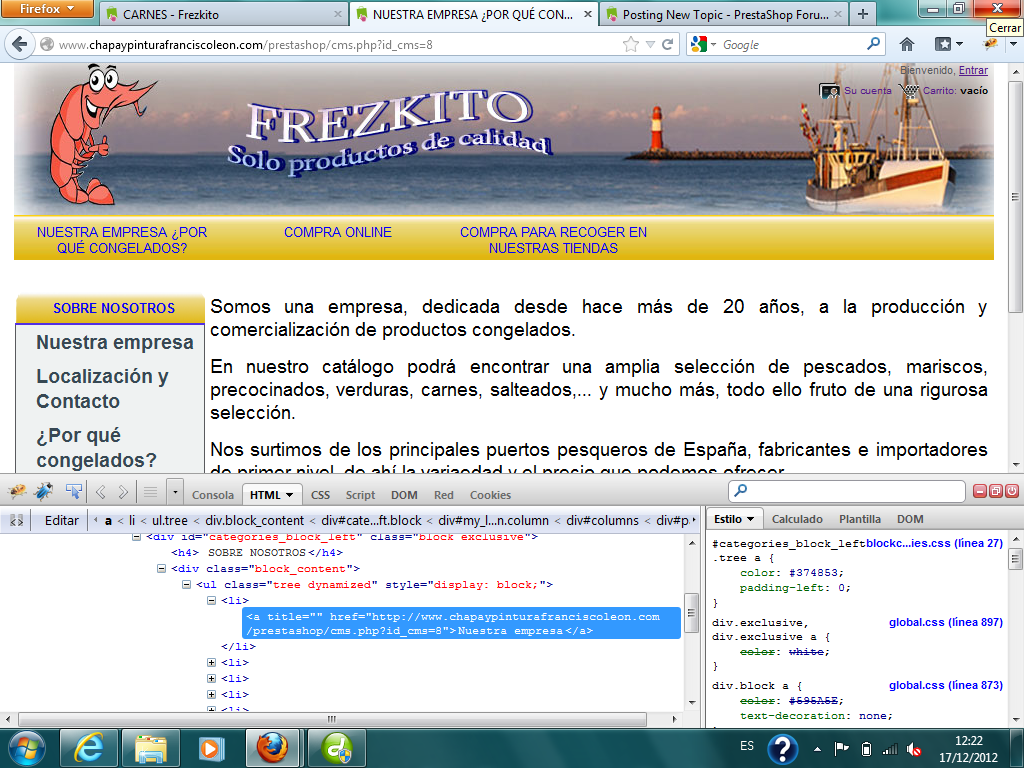Image resolution: width=1024 pixels, height=768 pixels.
Task: Open the Firefox application menu dropdown
Action: 46,9
